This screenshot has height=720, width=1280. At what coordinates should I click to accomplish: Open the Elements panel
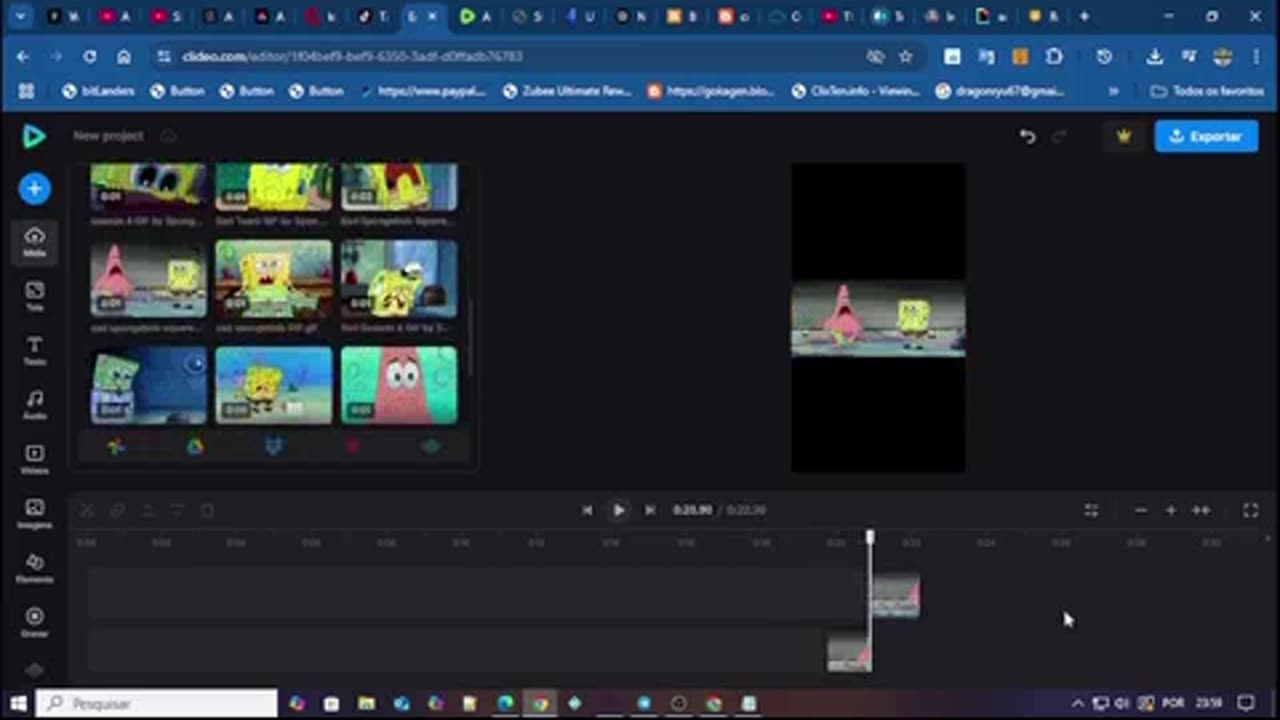point(35,568)
